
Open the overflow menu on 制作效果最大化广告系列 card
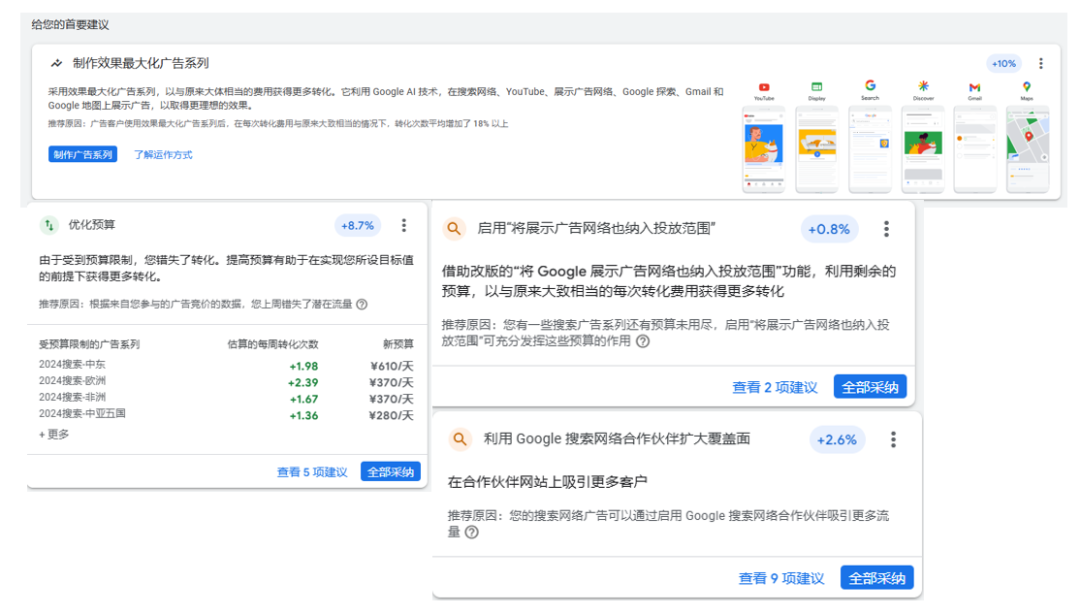tap(1043, 63)
